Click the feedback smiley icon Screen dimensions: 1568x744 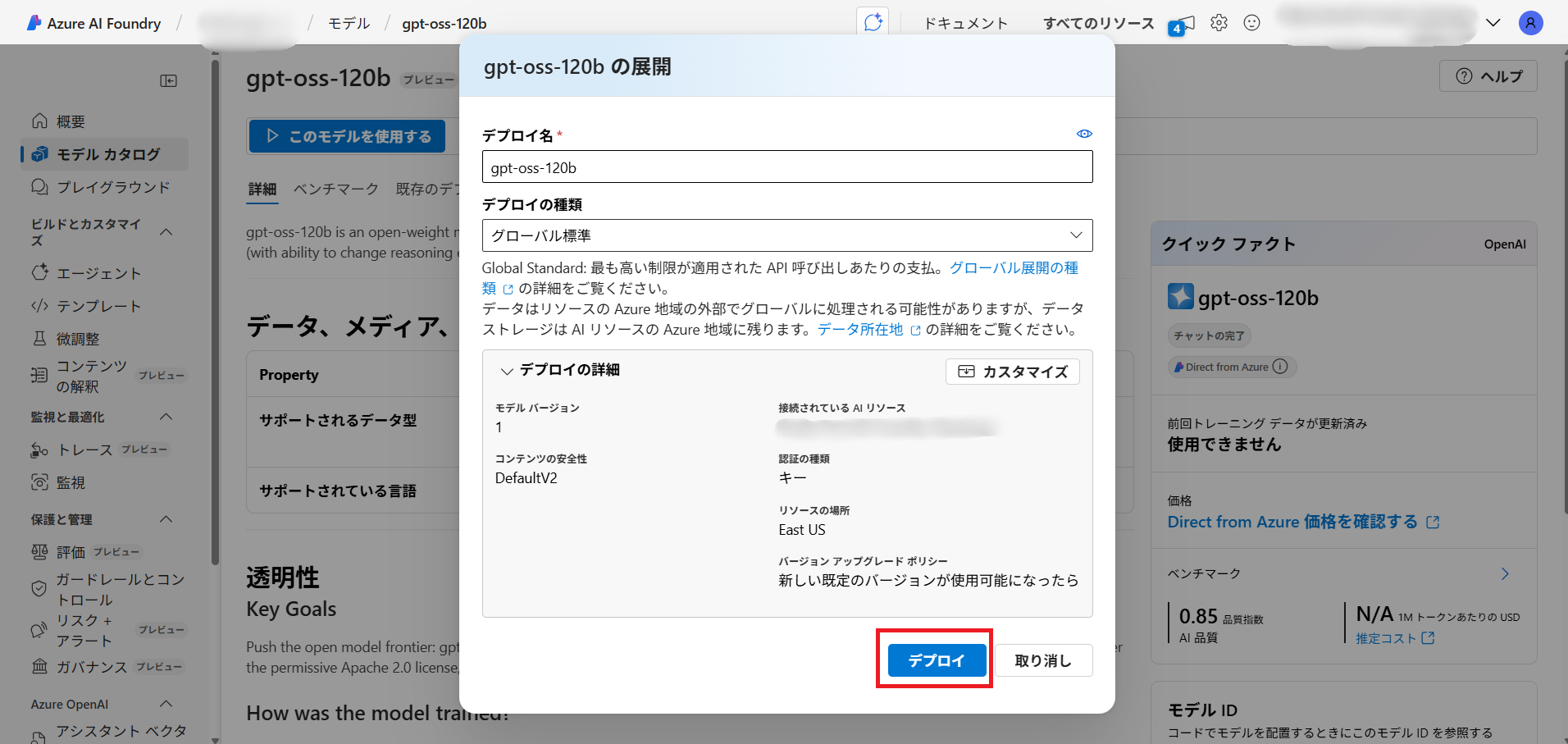1251,23
